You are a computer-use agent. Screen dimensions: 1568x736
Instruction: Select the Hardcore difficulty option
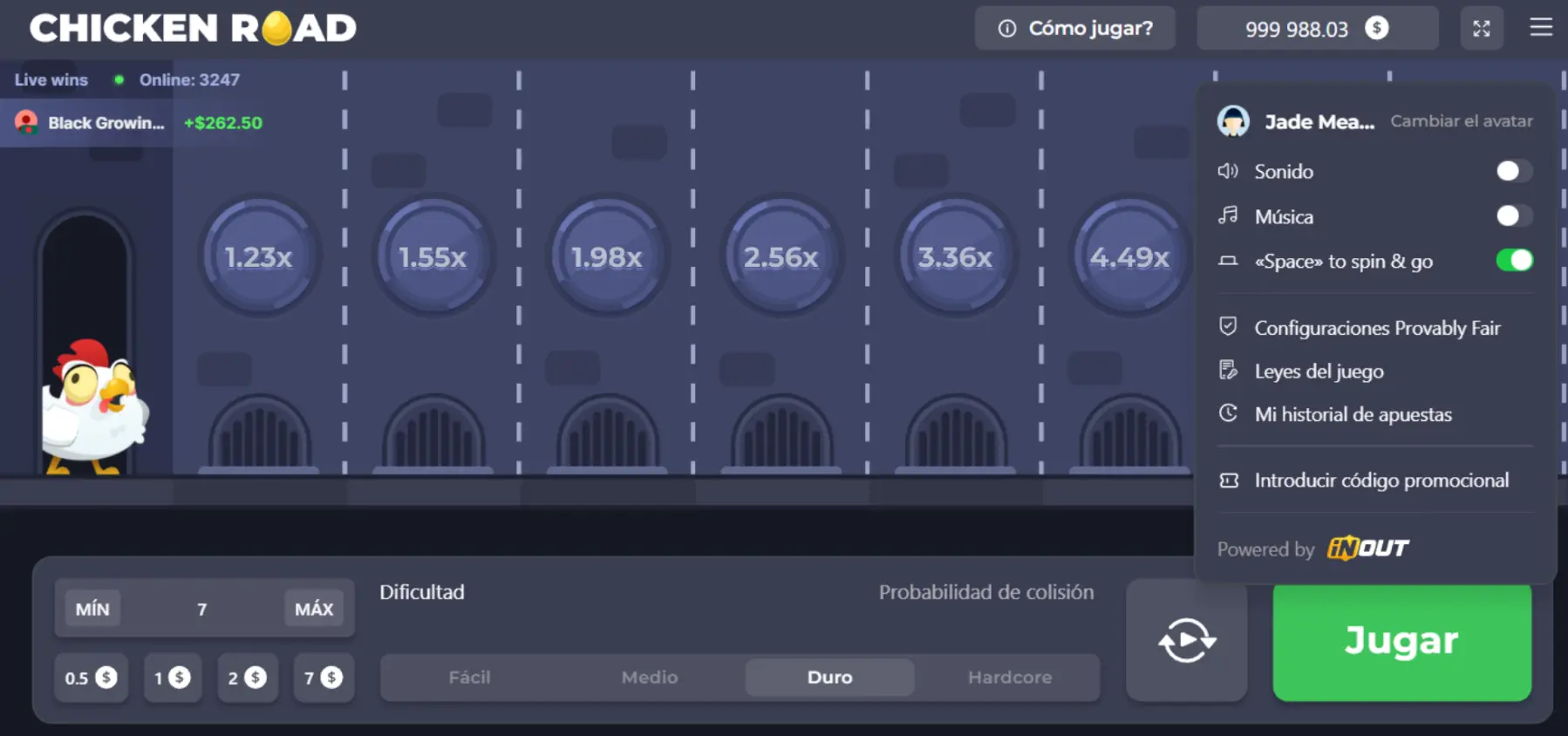[1009, 678]
